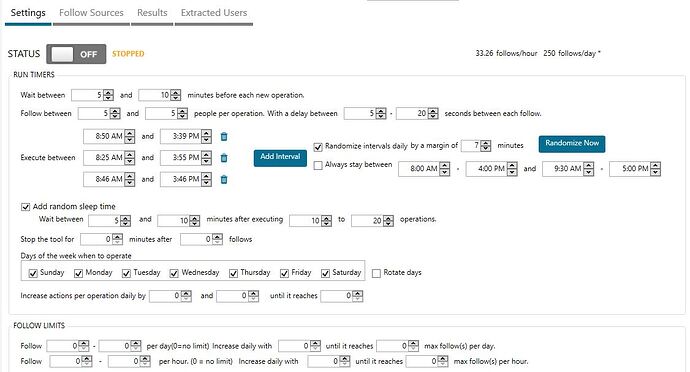Adjust after executing 10 operations spinner

click(310, 221)
